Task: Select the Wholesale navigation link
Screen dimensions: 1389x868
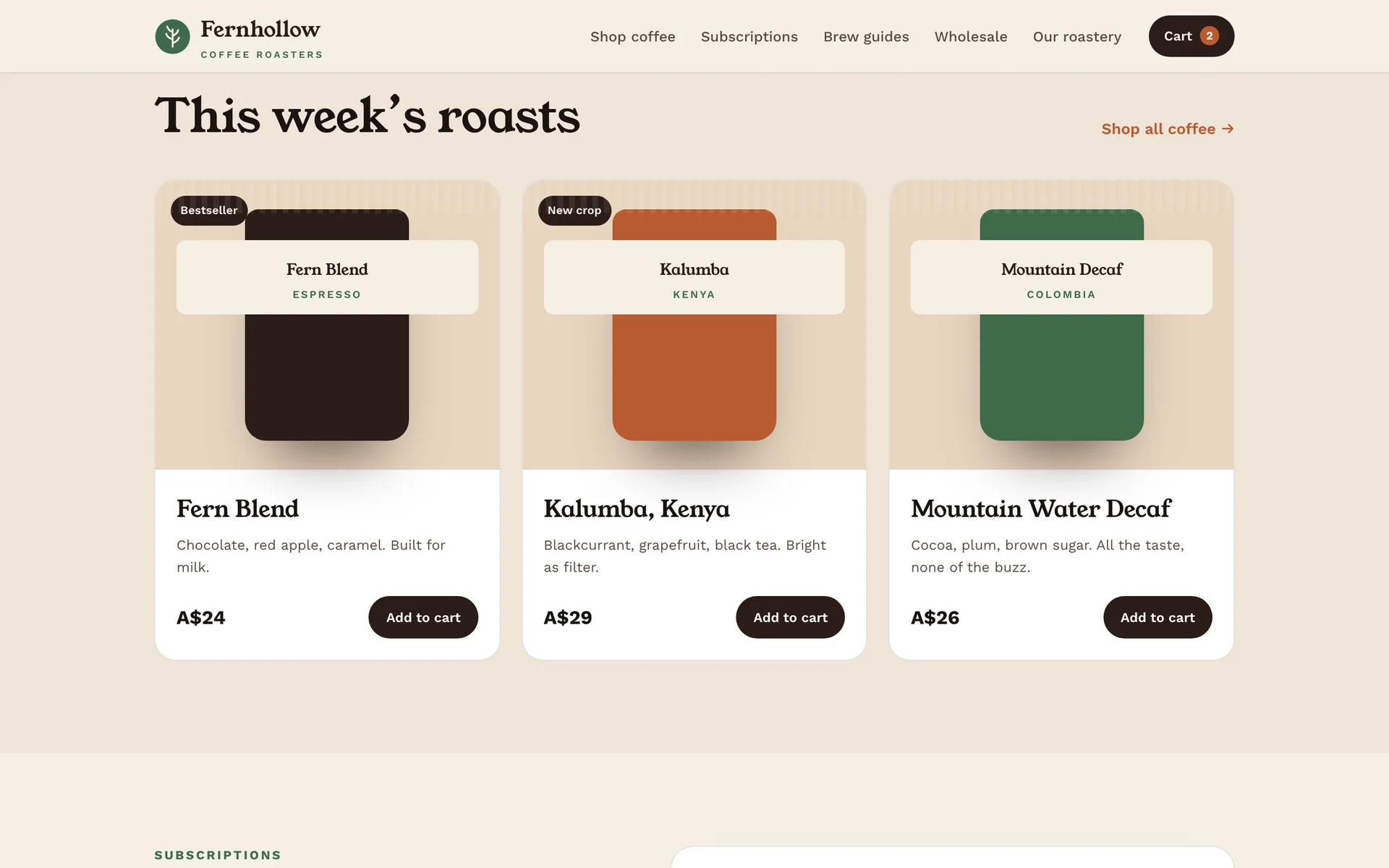Action: tap(970, 37)
